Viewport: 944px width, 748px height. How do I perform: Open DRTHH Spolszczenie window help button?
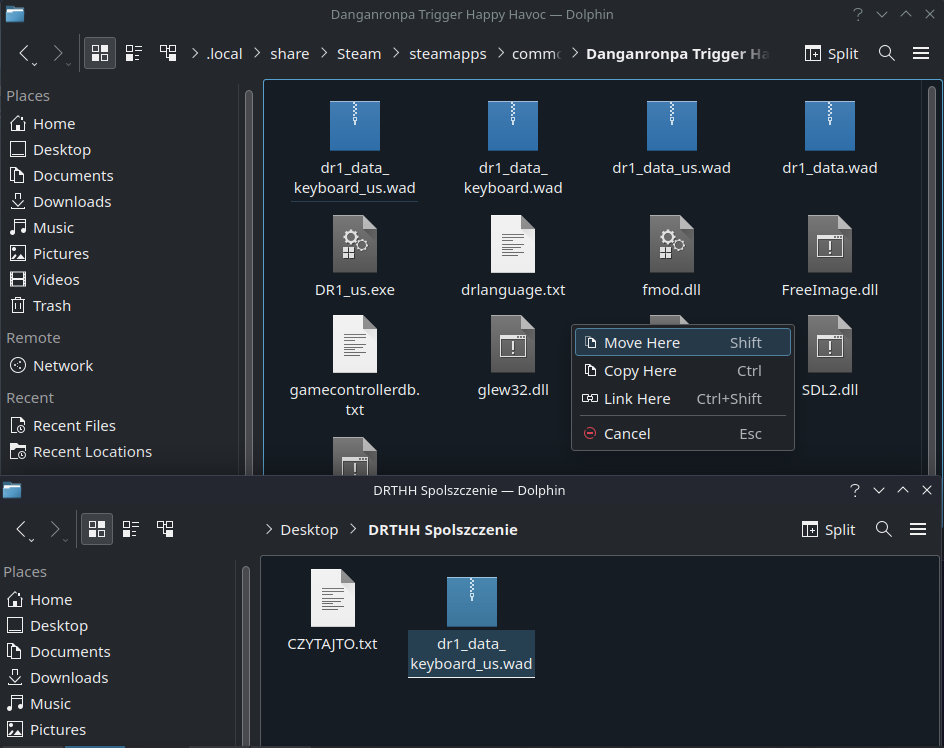click(854, 490)
